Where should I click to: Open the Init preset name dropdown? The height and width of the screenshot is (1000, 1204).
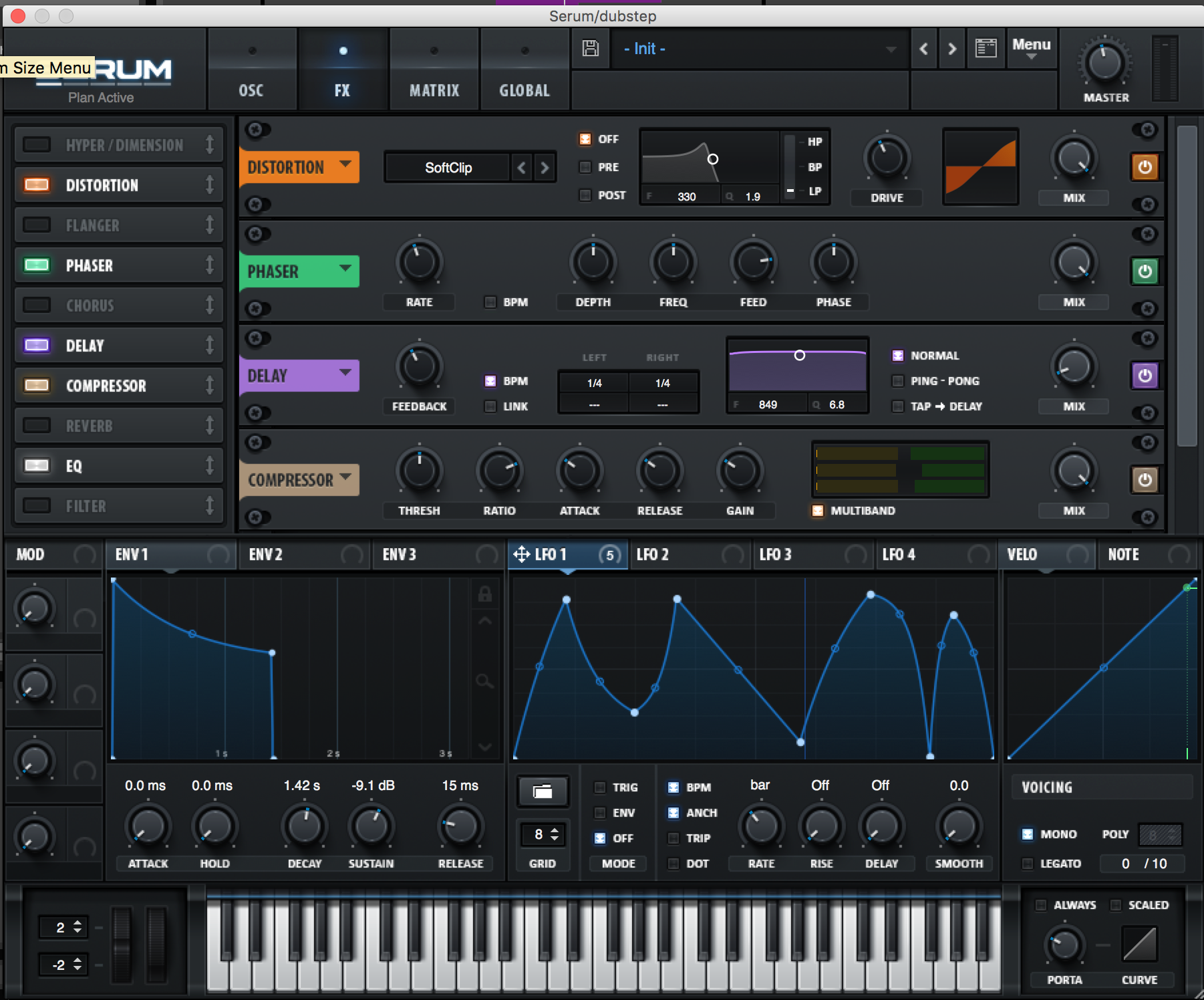point(759,49)
